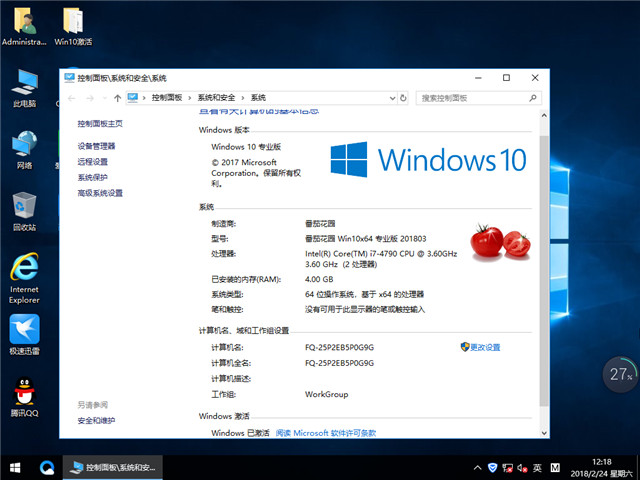Select 系统 in the breadcrumb
Viewport: 640px width, 480px height.
point(258,98)
